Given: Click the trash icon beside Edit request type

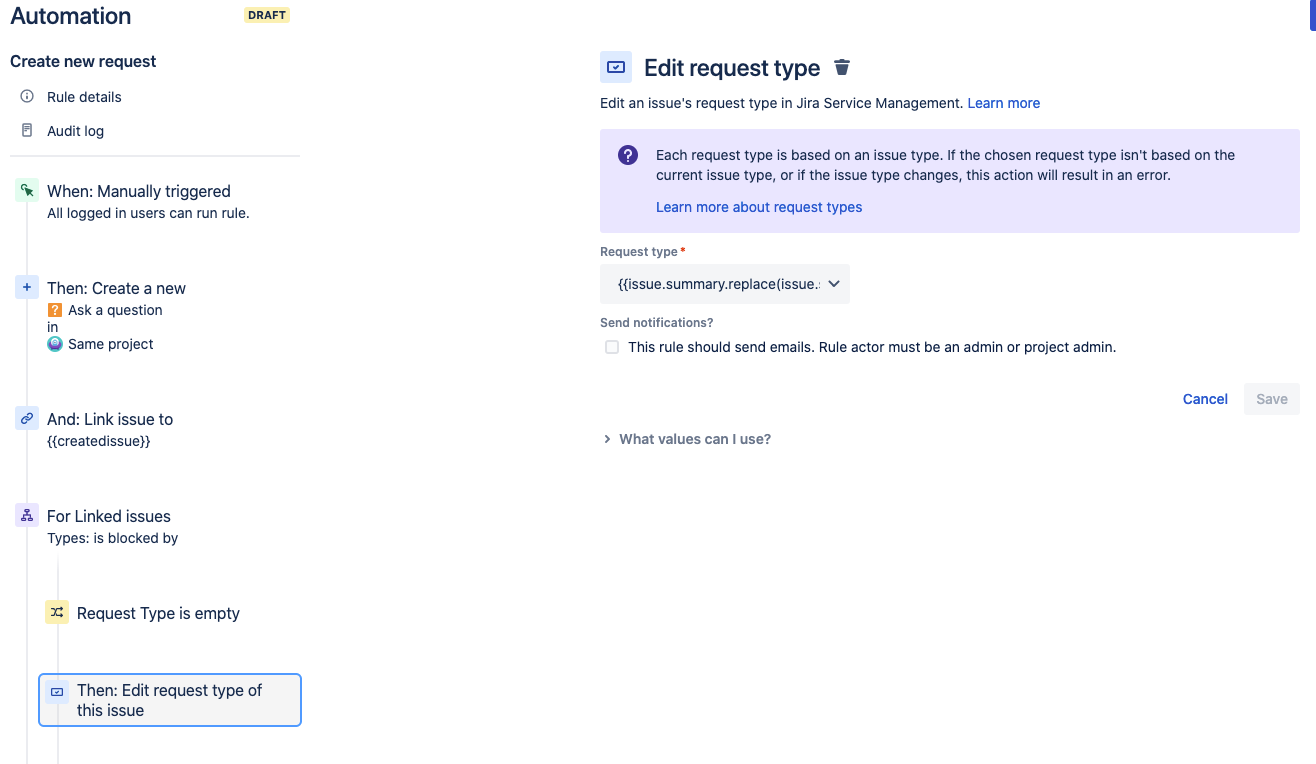Looking at the screenshot, I should coord(841,67).
